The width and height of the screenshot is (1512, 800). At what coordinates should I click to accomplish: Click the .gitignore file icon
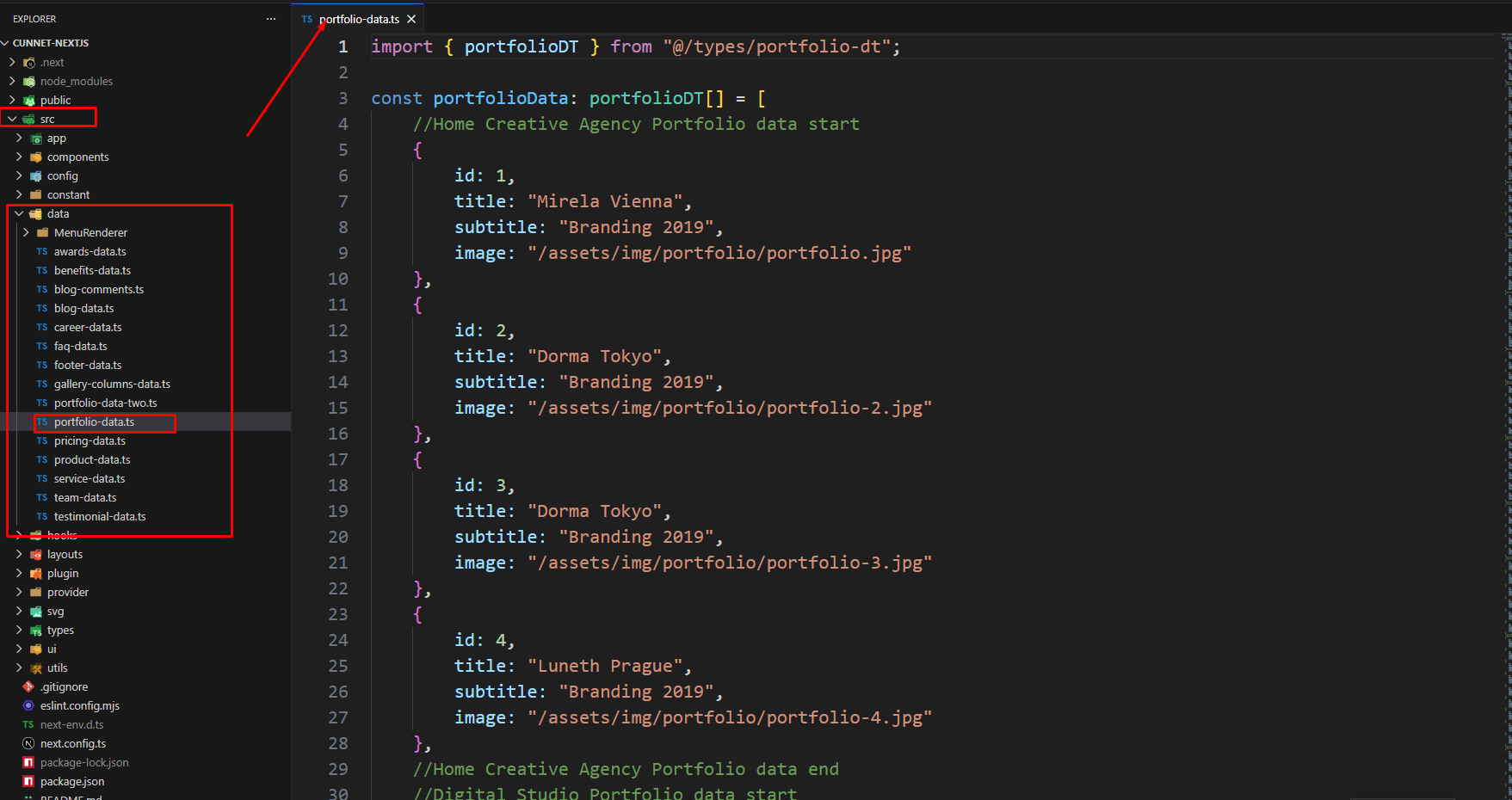[x=28, y=686]
